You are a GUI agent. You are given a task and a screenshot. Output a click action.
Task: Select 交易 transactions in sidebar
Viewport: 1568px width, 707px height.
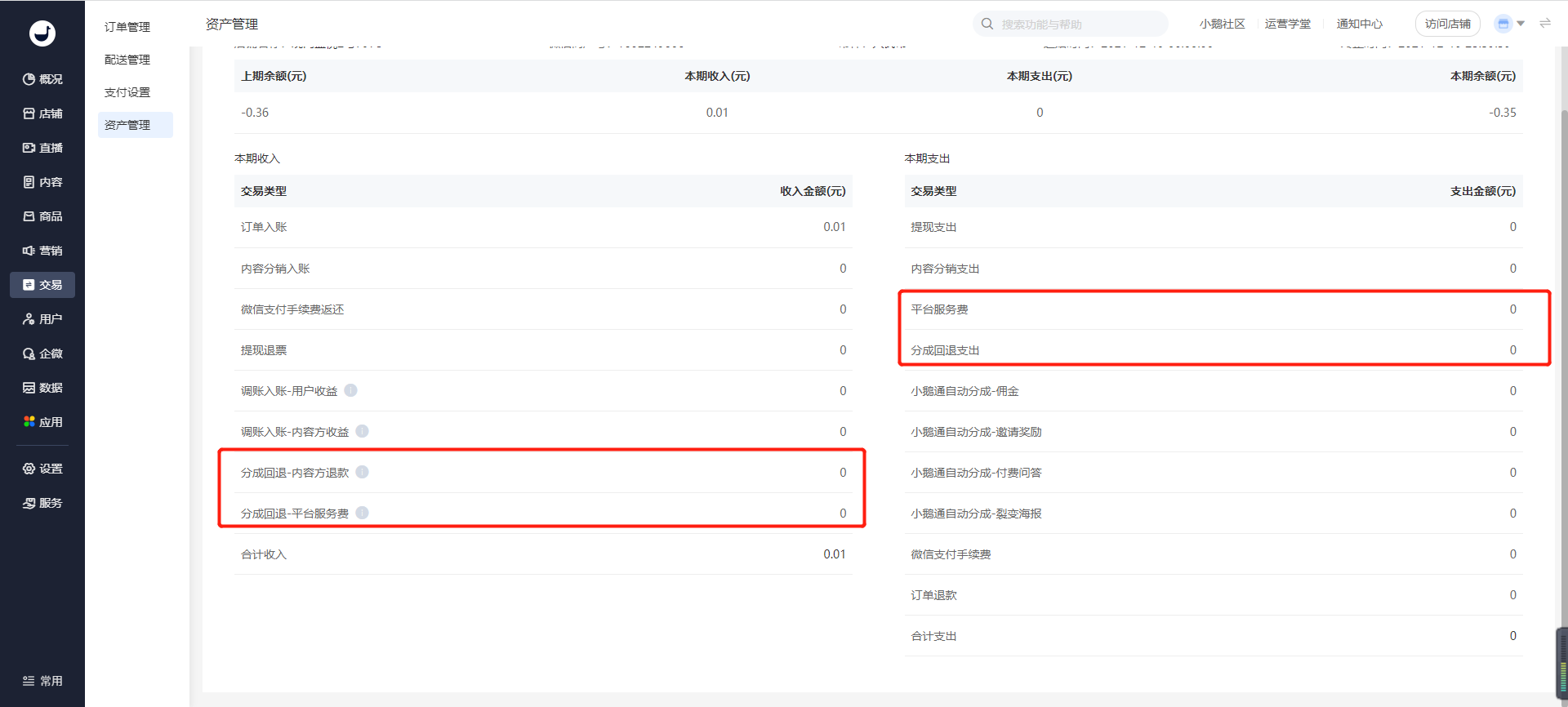coord(42,285)
